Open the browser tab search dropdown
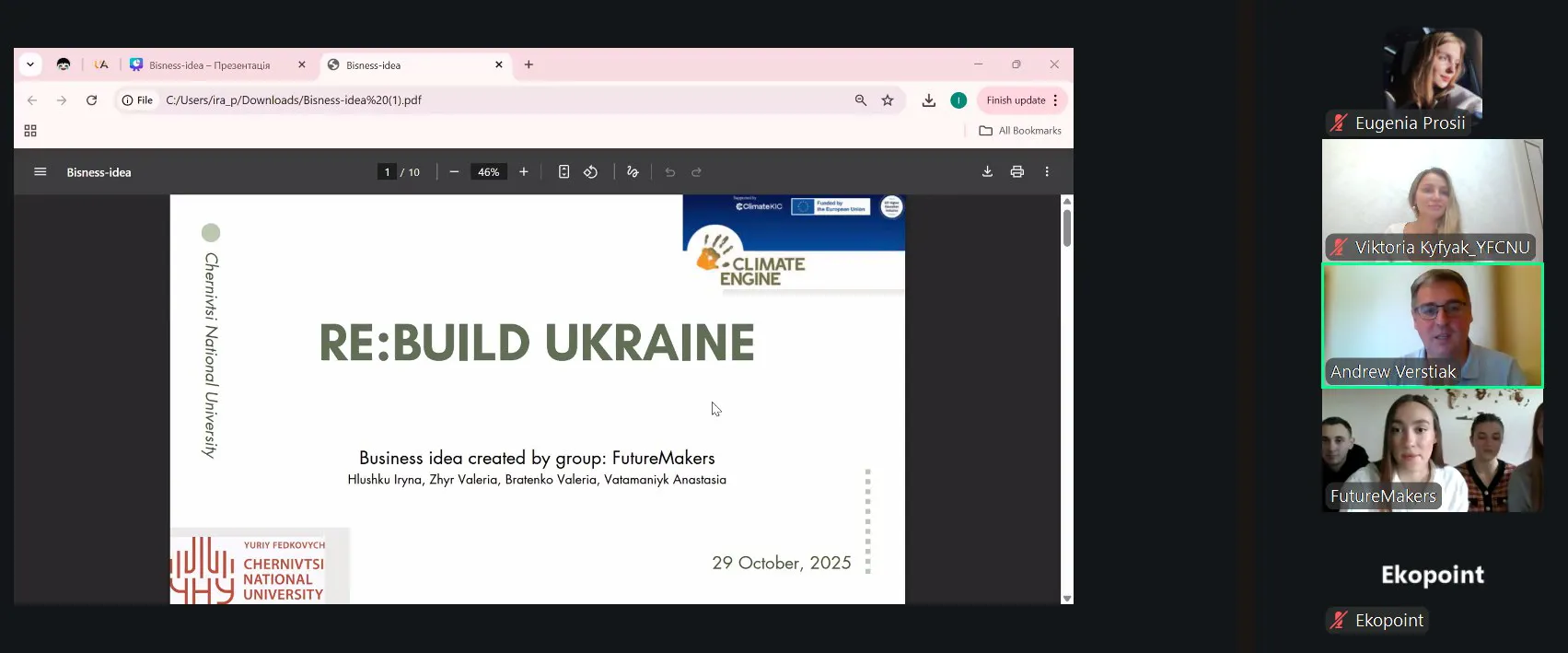 [30, 64]
